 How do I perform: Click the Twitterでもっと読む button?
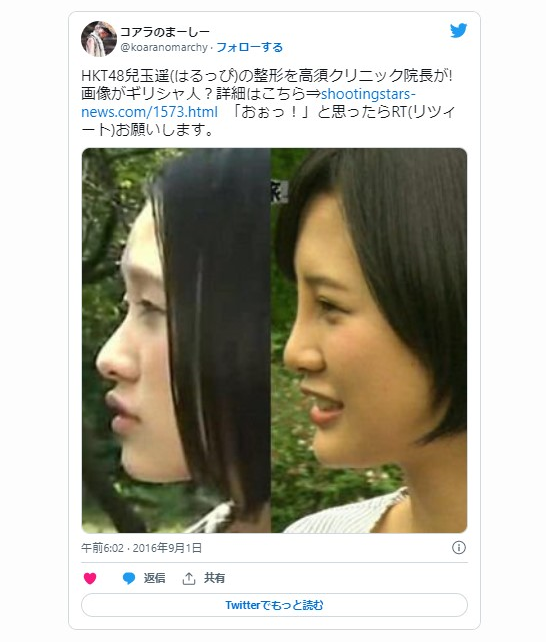pos(274,605)
